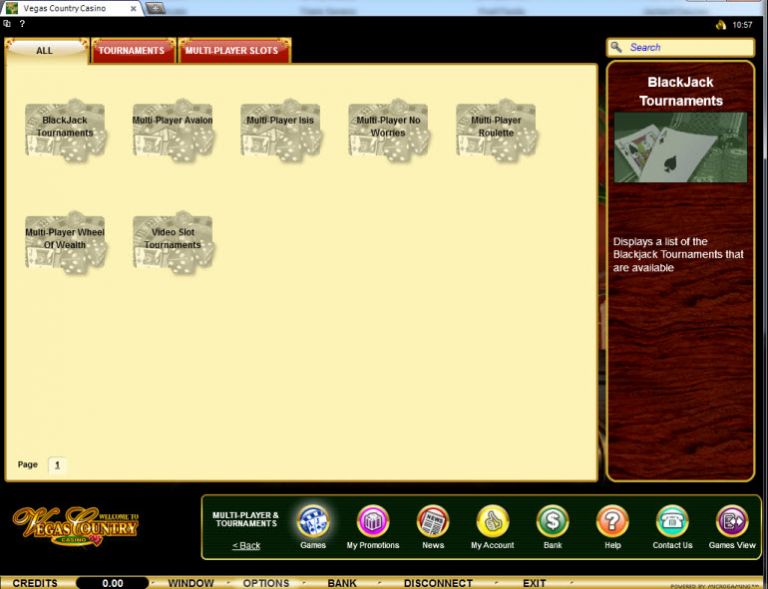Click the Vegas Country Casino logo
768x589 pixels.
pyautogui.click(x=76, y=527)
